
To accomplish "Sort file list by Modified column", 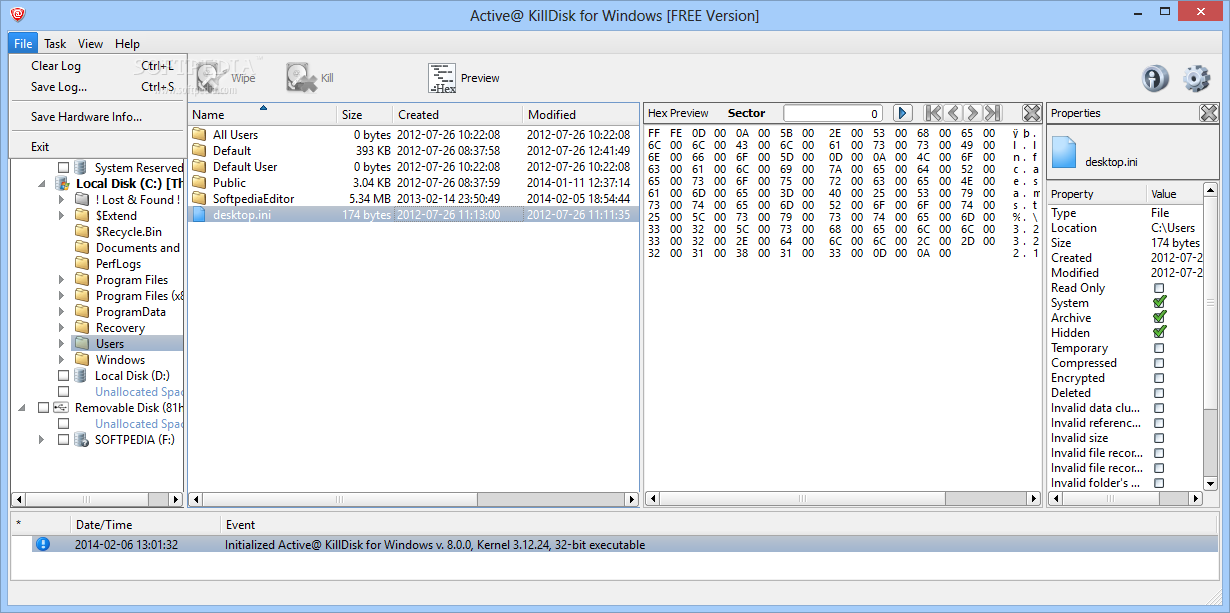I will coord(580,114).
